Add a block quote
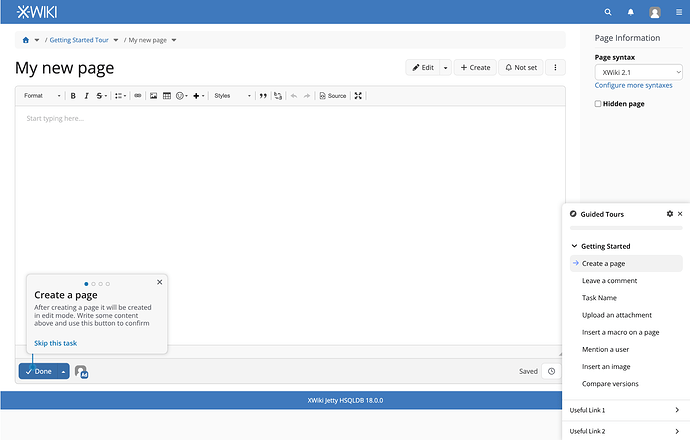This screenshot has width=690, height=440. [x=263, y=95]
